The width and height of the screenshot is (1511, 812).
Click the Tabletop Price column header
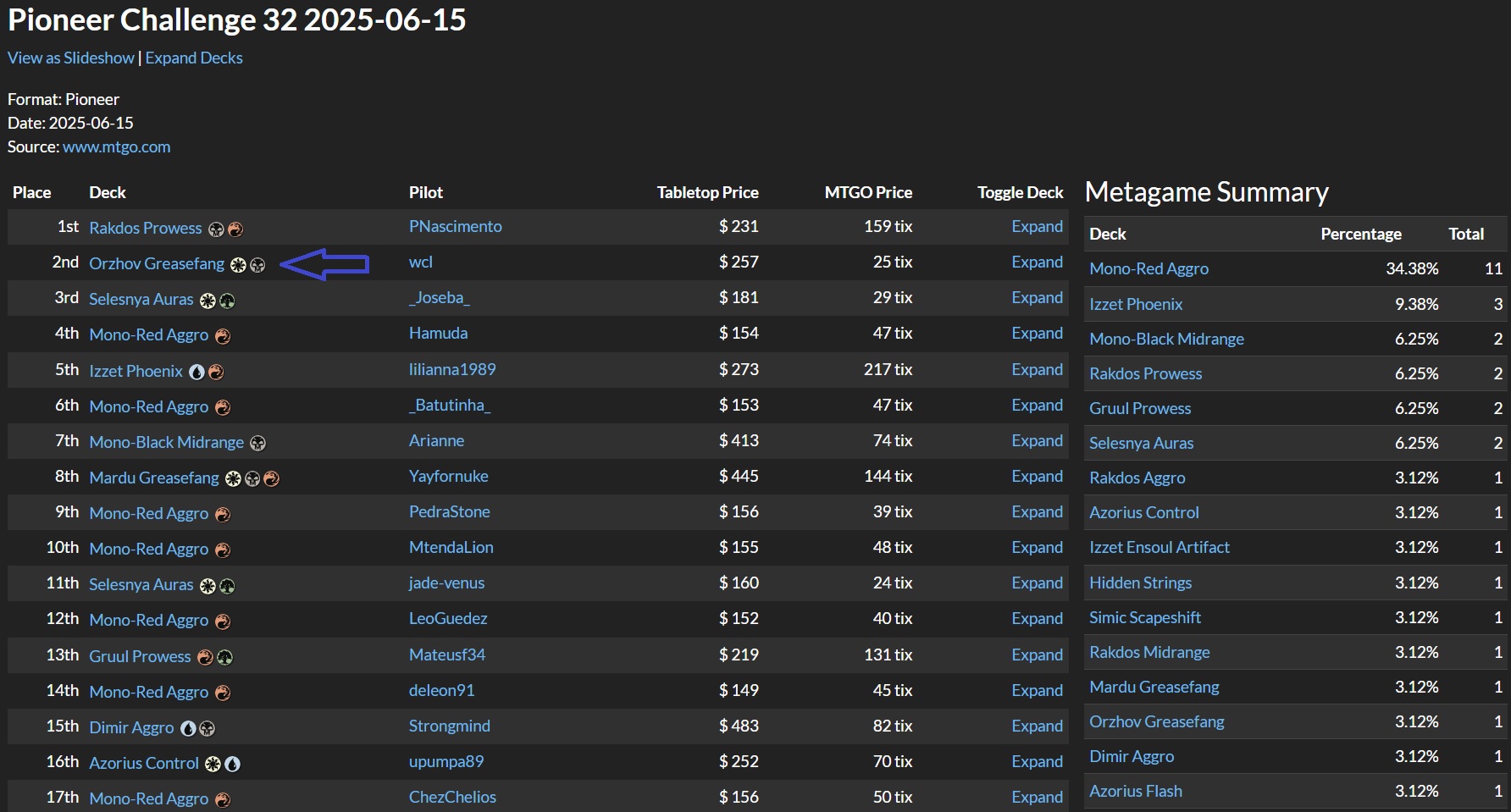tap(708, 192)
